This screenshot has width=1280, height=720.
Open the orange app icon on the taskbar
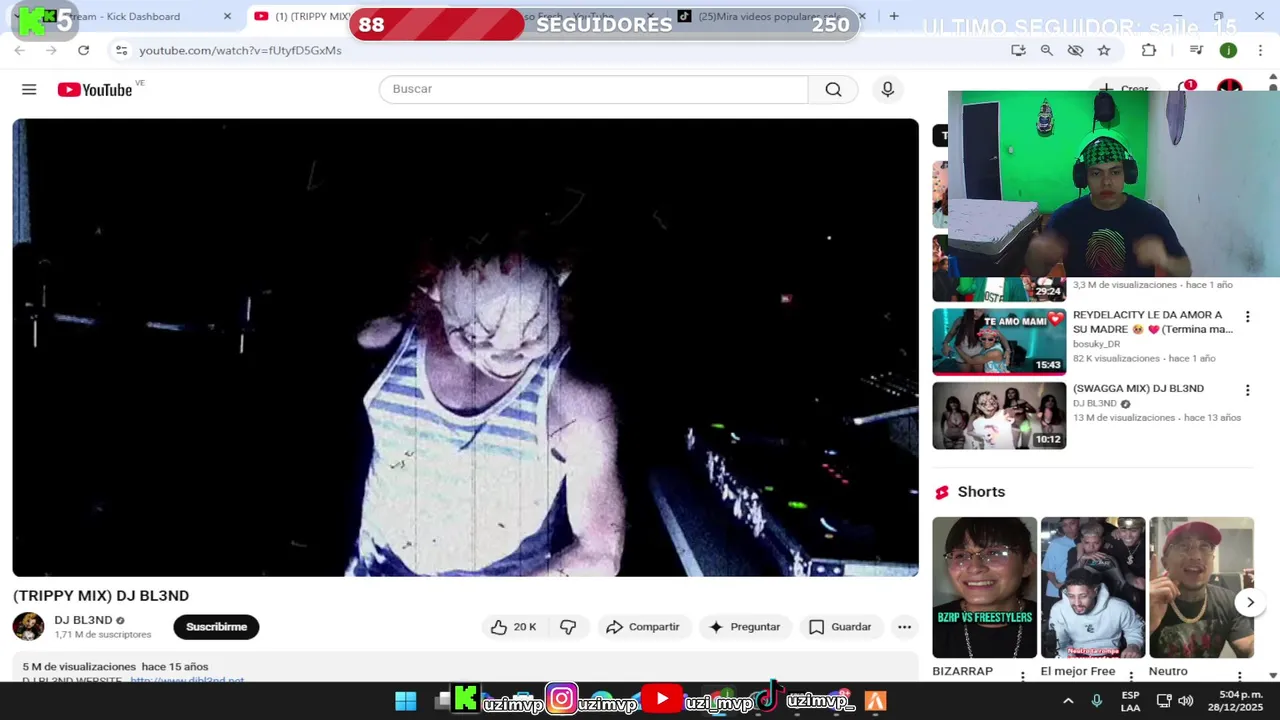point(875,701)
